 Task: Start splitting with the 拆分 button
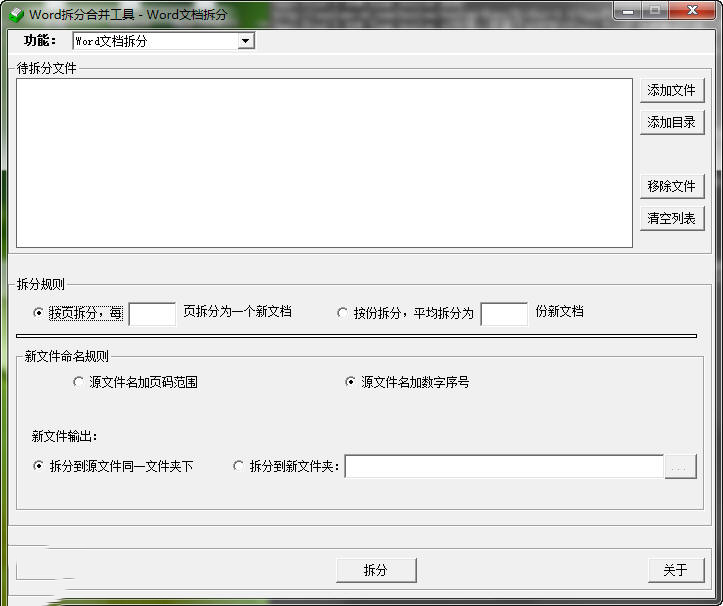pyautogui.click(x=376, y=570)
